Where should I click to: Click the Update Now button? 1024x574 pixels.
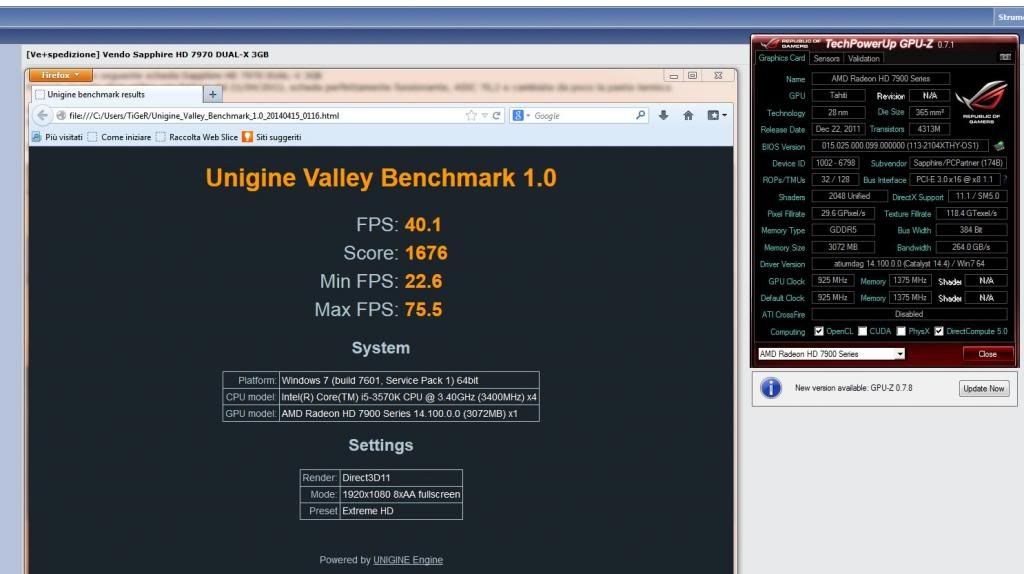click(x=984, y=389)
